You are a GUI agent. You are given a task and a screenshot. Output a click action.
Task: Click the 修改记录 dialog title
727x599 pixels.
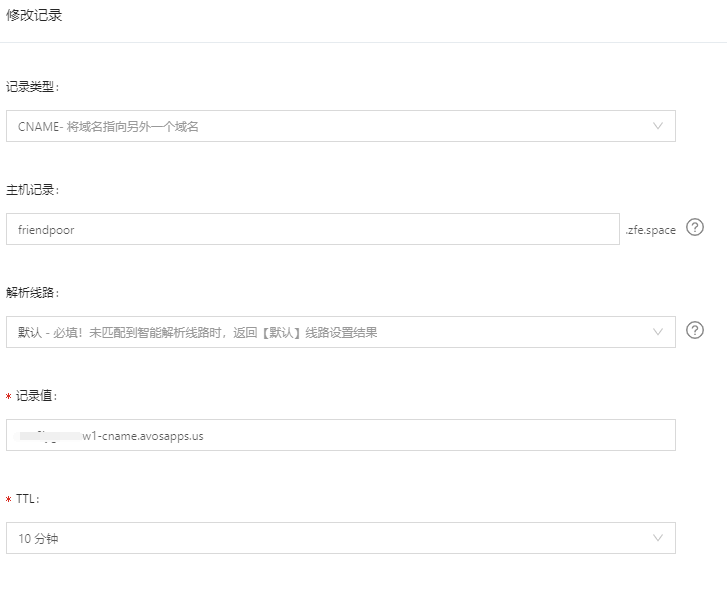click(x=34, y=15)
